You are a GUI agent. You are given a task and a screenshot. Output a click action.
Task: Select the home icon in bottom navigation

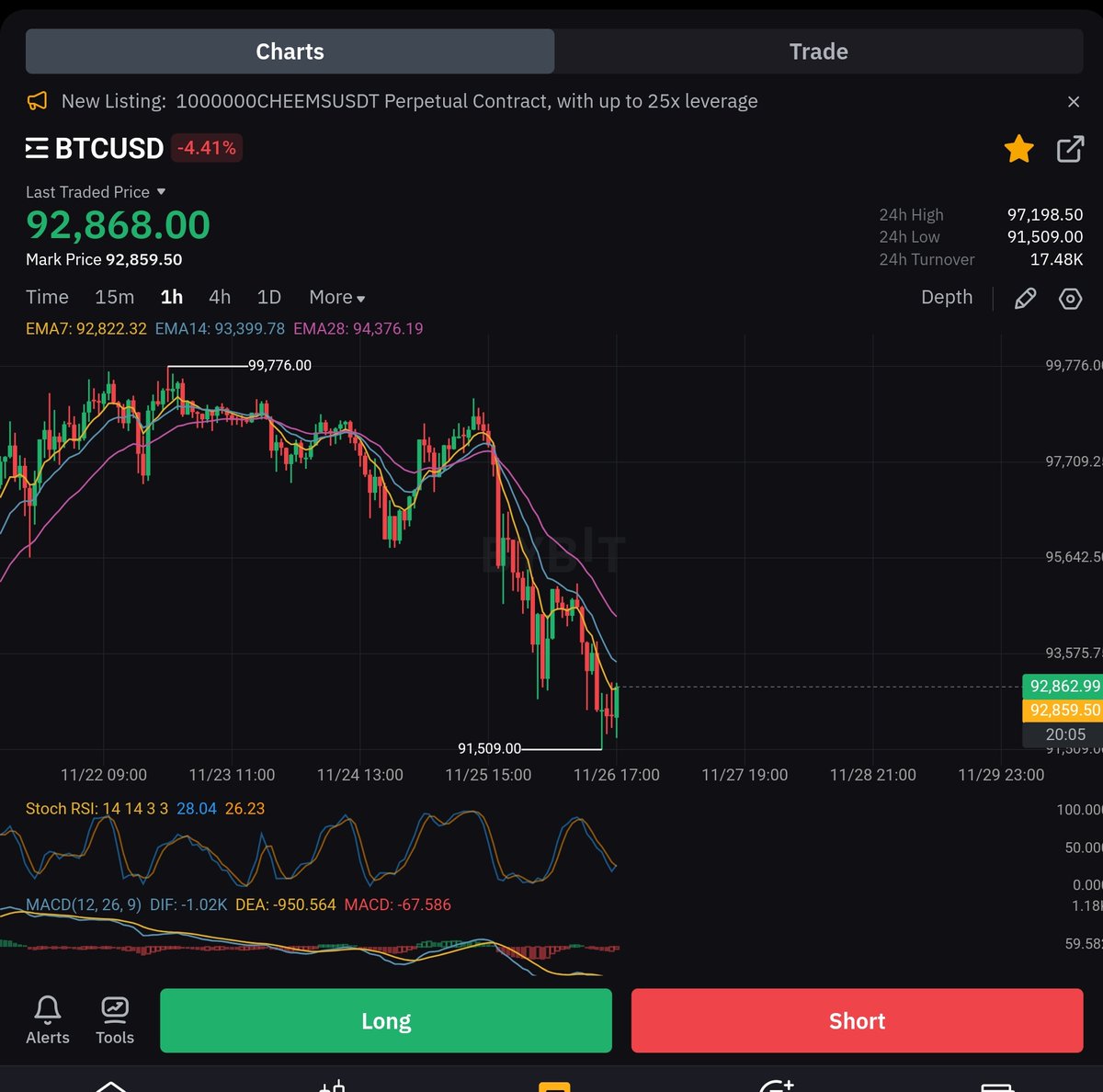[112, 1085]
